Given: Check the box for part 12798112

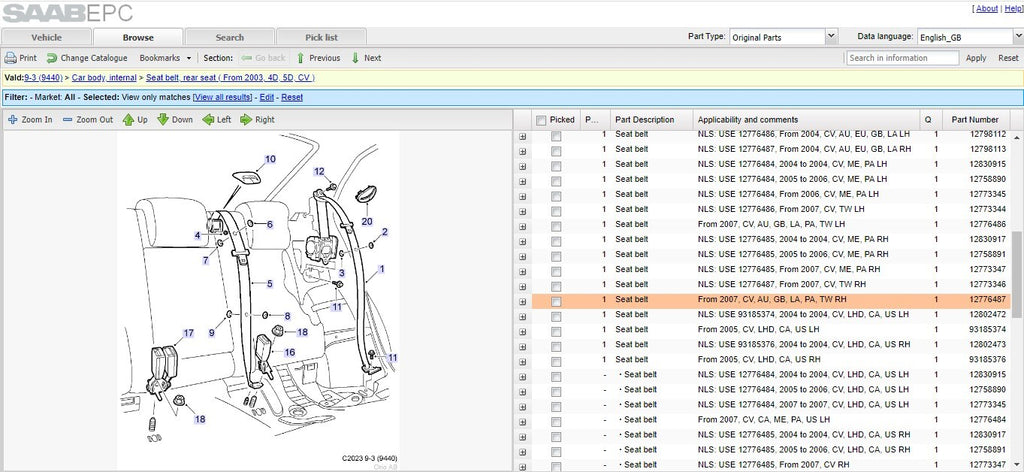Looking at the screenshot, I should (x=556, y=136).
